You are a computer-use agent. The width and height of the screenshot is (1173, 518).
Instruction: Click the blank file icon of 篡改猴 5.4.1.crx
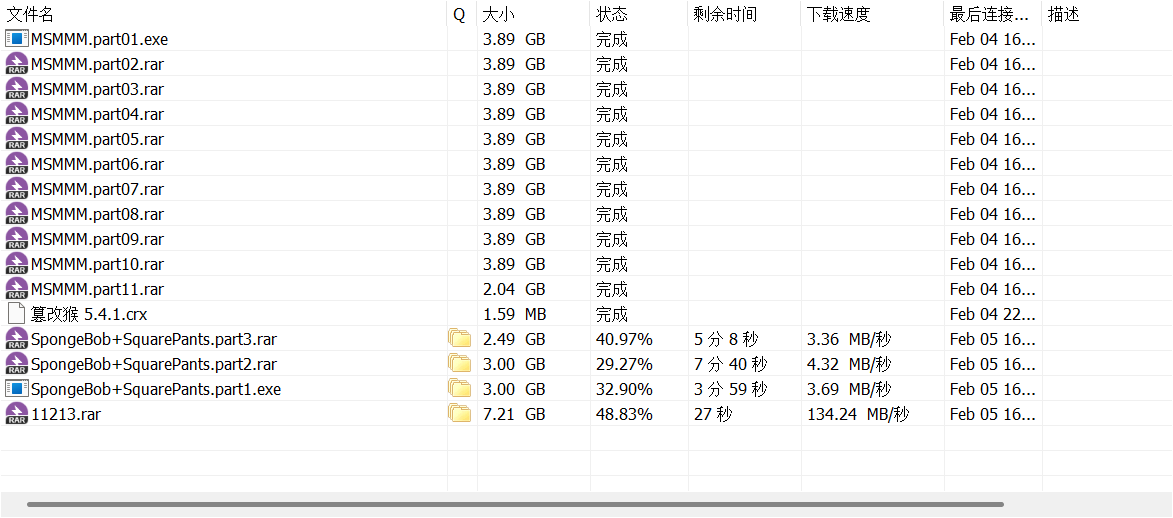pos(16,314)
